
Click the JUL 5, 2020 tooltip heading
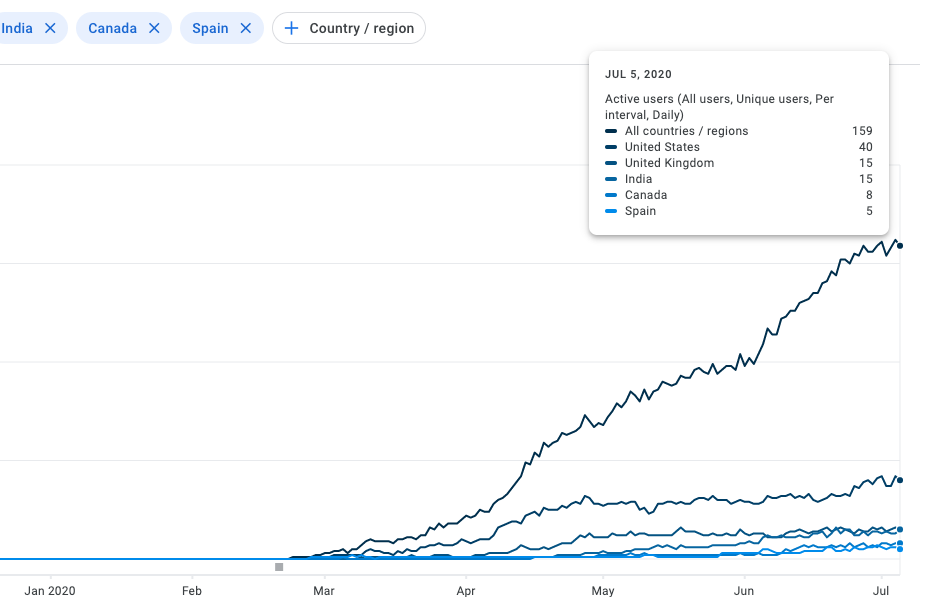[638, 74]
